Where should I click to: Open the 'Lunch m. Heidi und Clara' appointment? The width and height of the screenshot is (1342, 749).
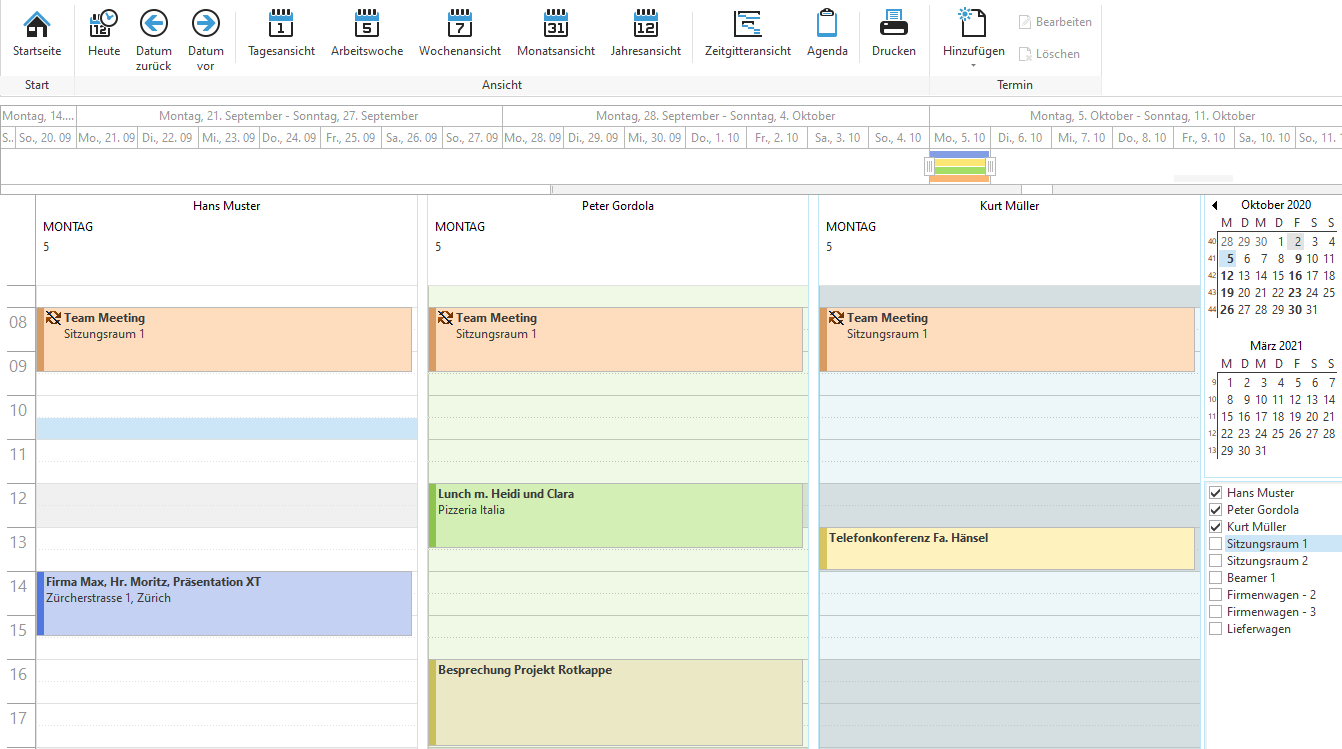click(x=615, y=515)
